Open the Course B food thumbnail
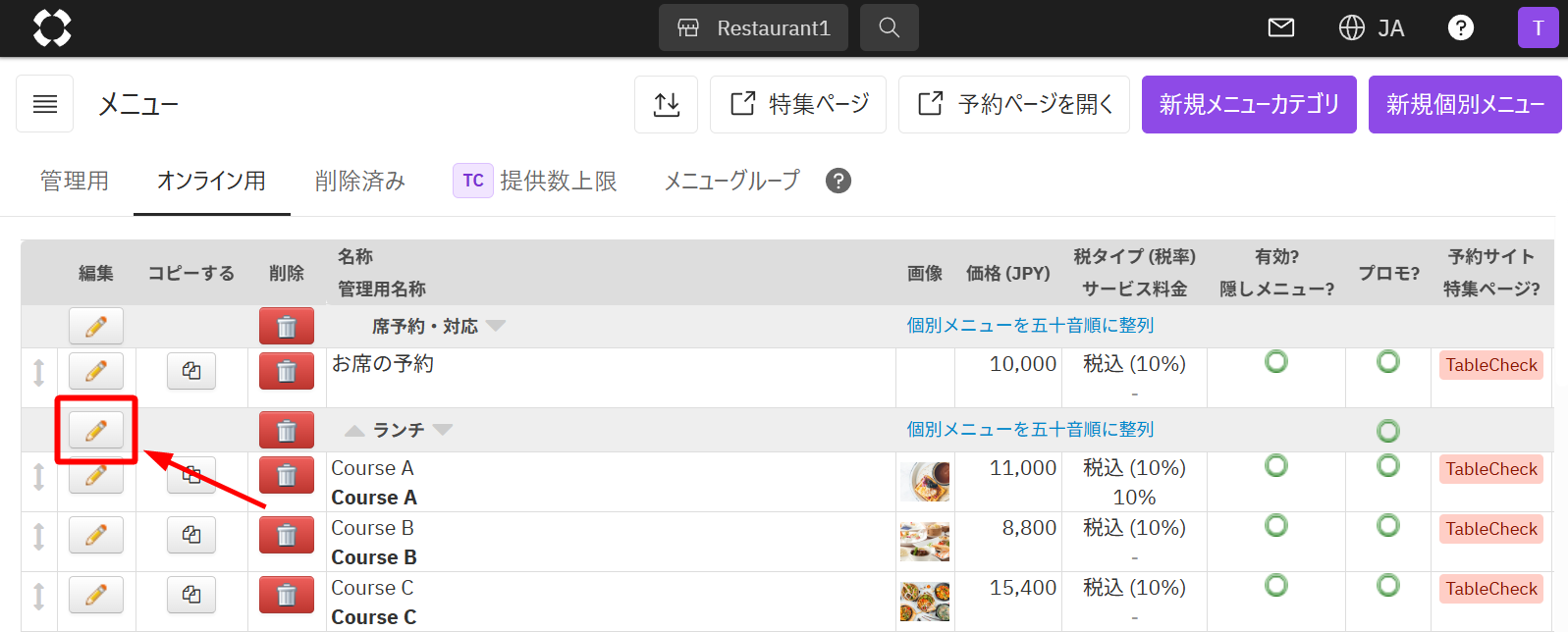The image size is (1568, 632). click(x=925, y=542)
